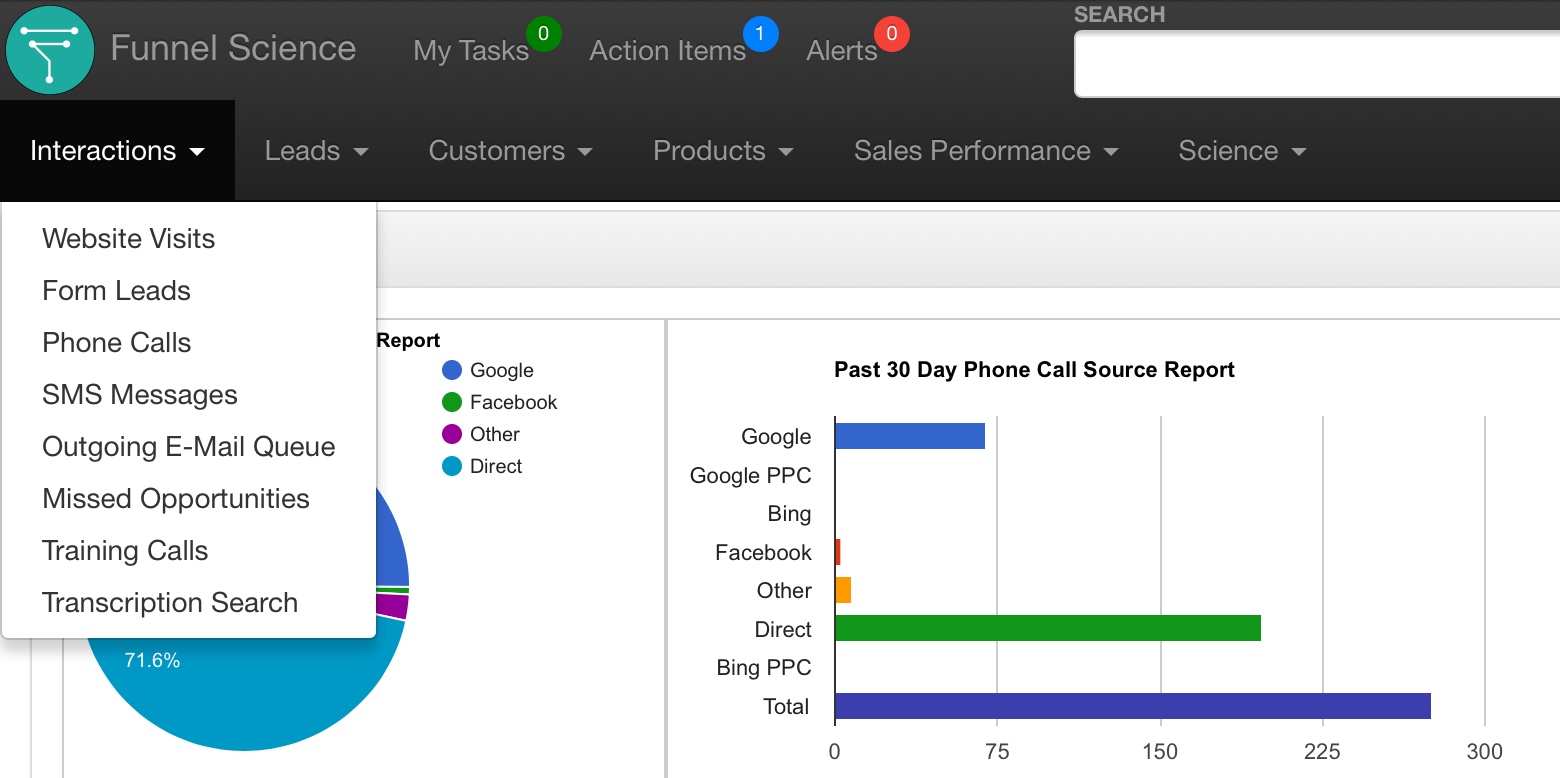Click the blue Google pie slice
Screen dimensions: 1560x778
pos(392,545)
